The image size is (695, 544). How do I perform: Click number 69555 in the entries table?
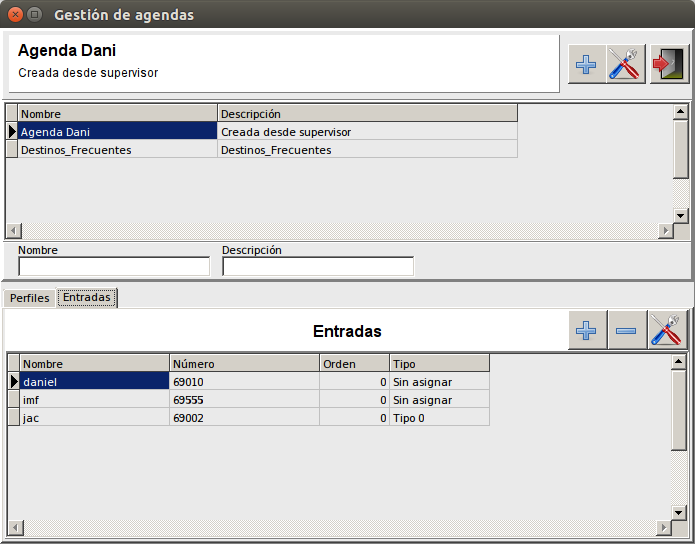244,400
